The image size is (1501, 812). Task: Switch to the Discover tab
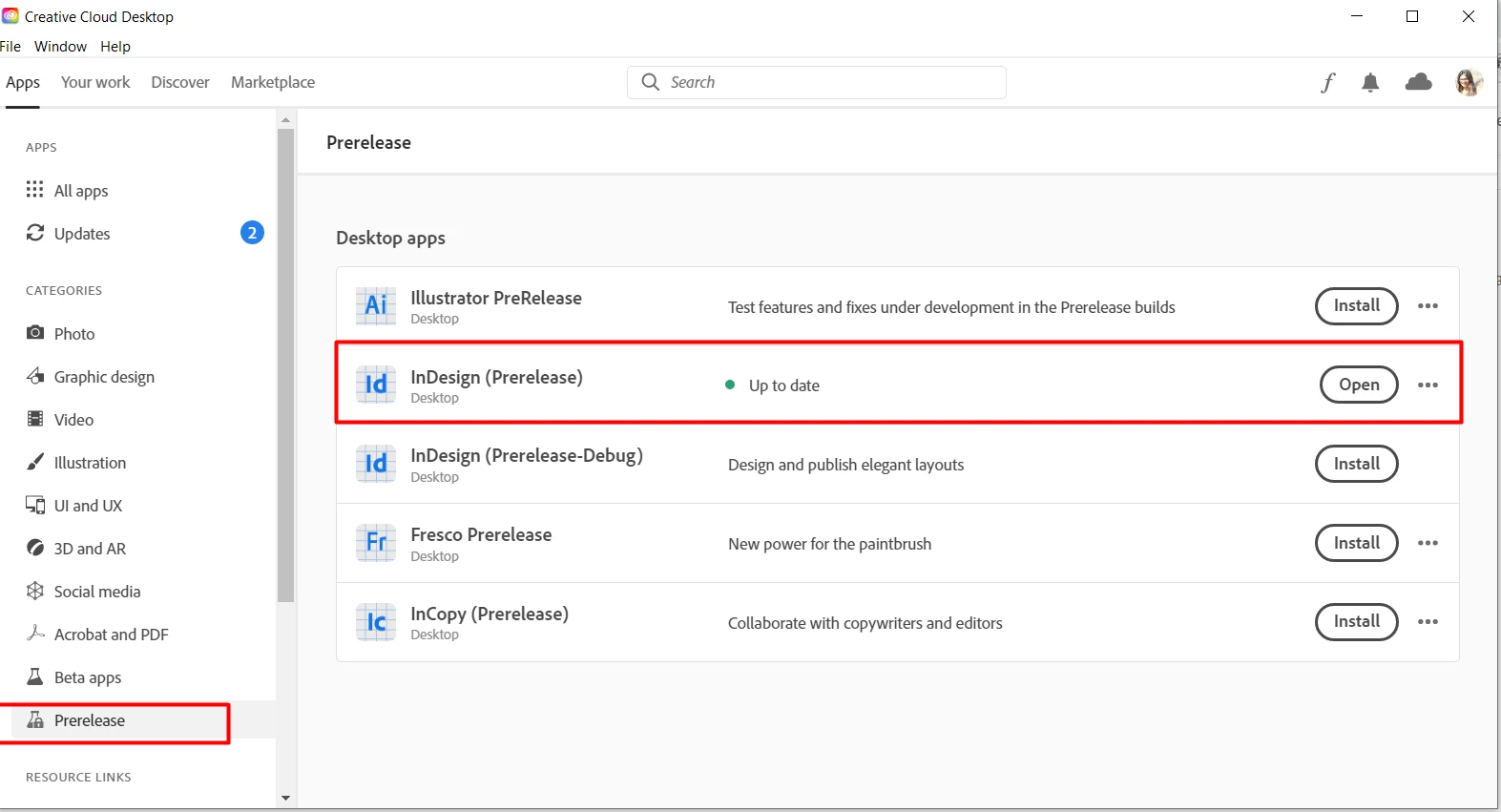pyautogui.click(x=180, y=83)
